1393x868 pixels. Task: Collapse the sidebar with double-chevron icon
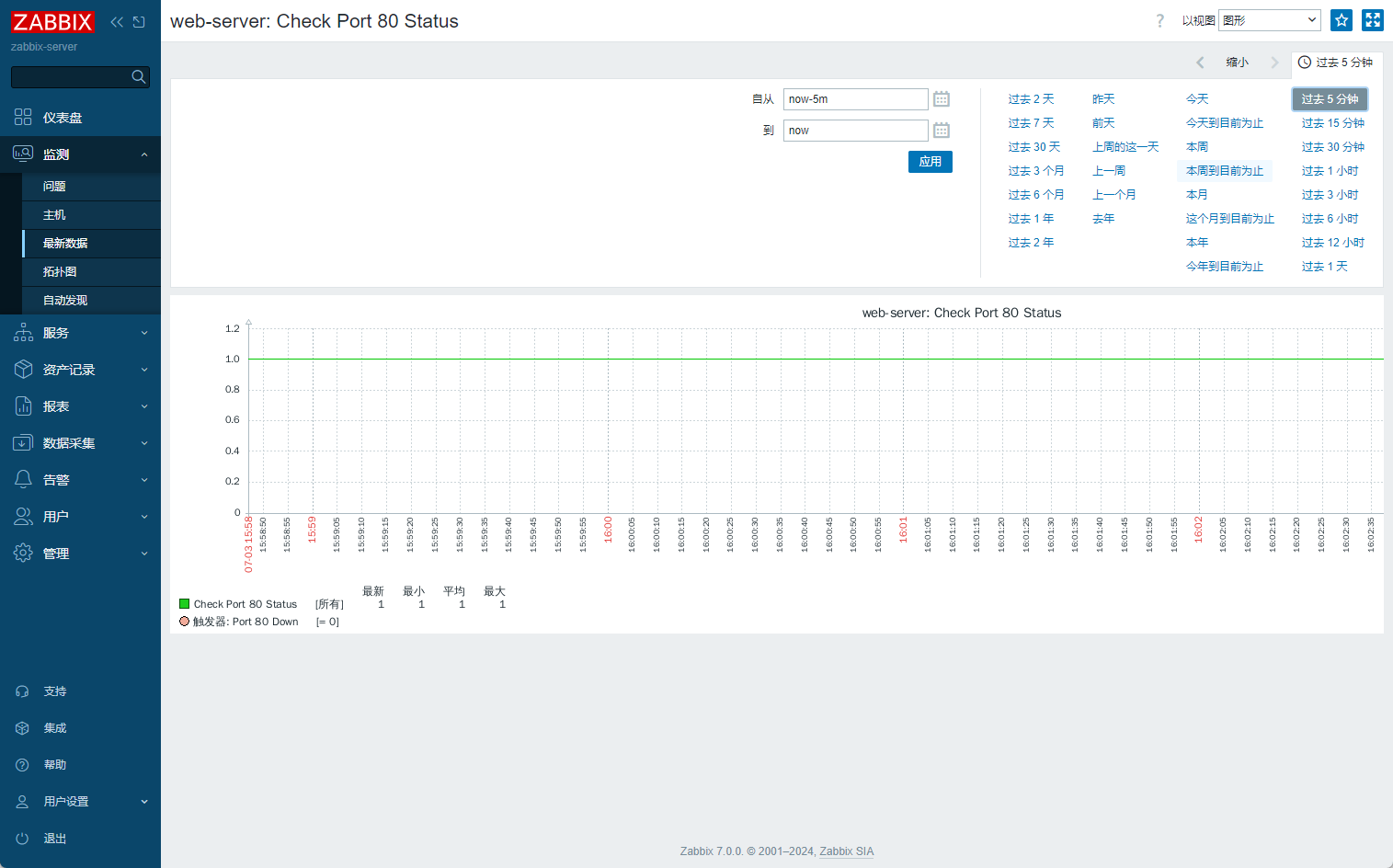(x=117, y=22)
